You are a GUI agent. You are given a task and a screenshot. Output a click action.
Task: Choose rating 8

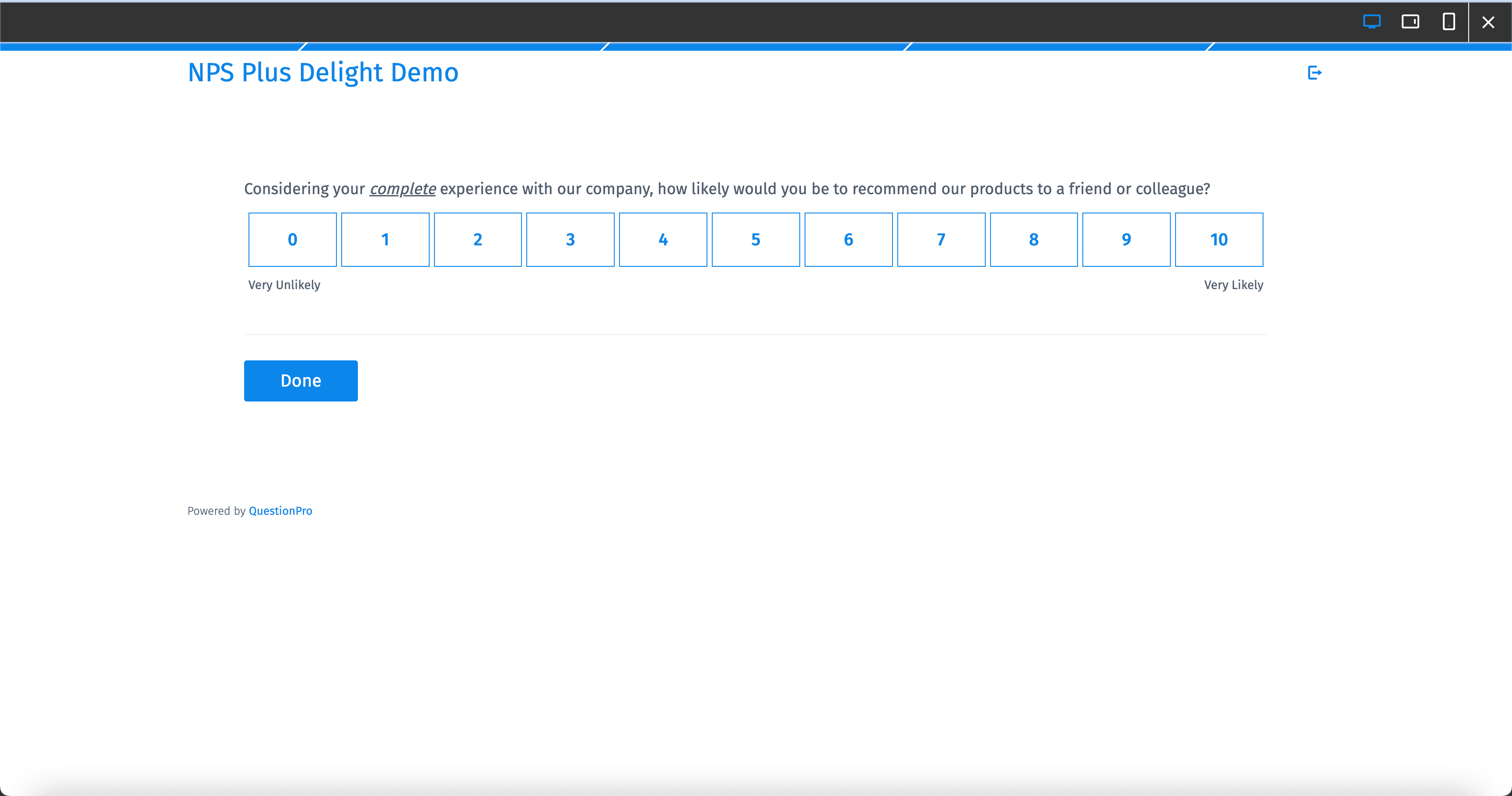pyautogui.click(x=1034, y=239)
